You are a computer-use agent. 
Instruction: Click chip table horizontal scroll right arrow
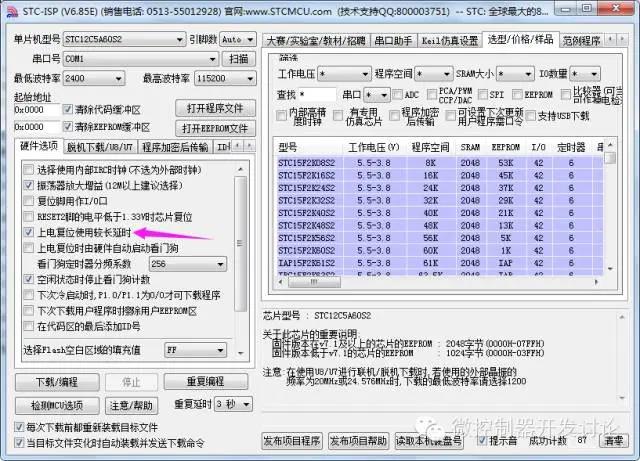coord(596,282)
